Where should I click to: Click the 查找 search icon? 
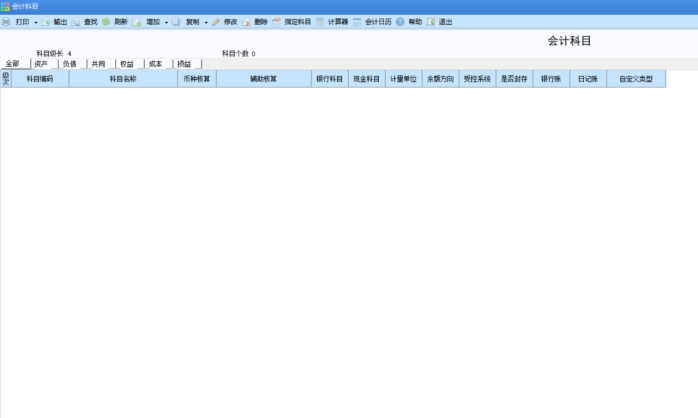click(x=76, y=22)
